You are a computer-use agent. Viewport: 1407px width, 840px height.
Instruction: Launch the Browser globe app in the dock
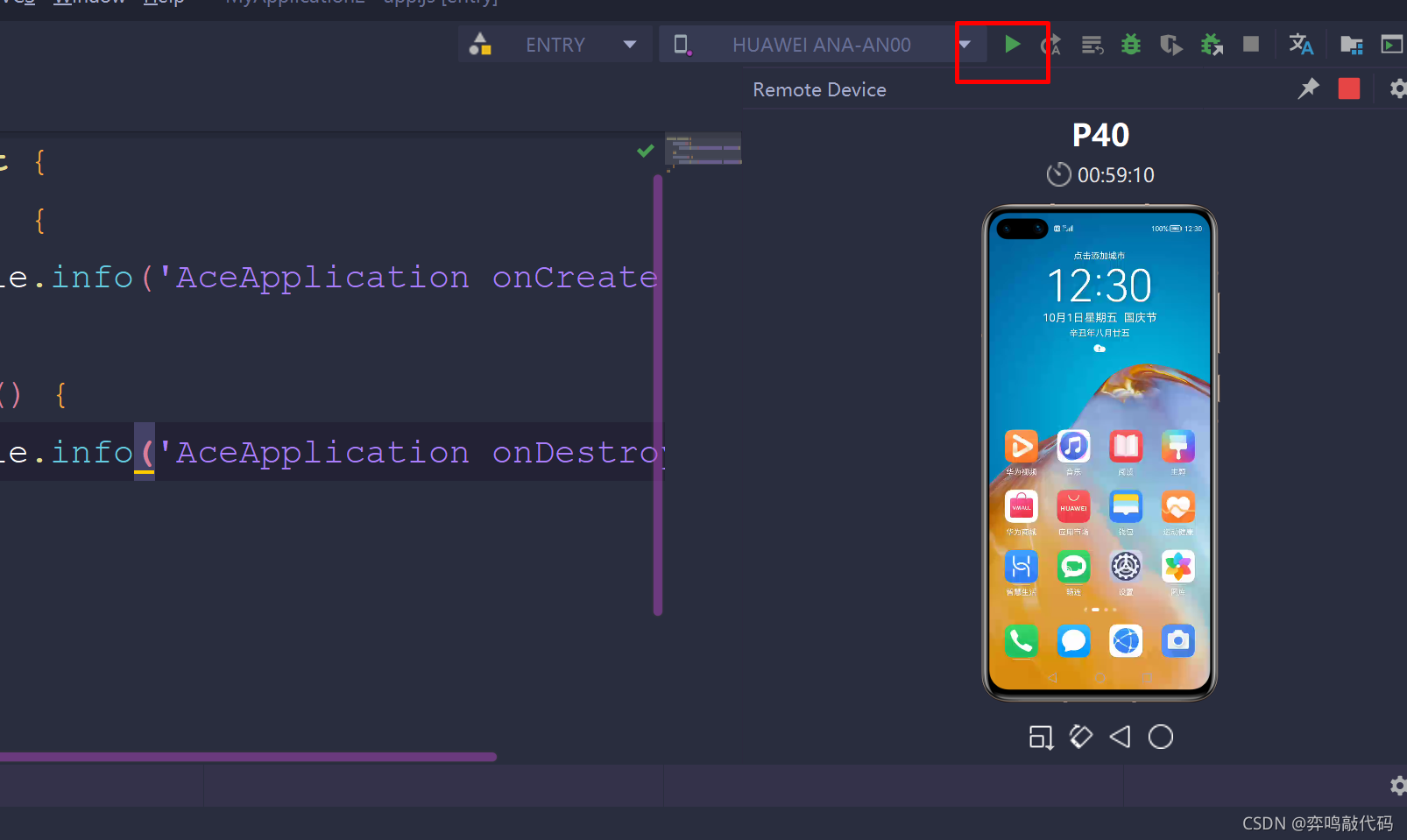click(1126, 641)
